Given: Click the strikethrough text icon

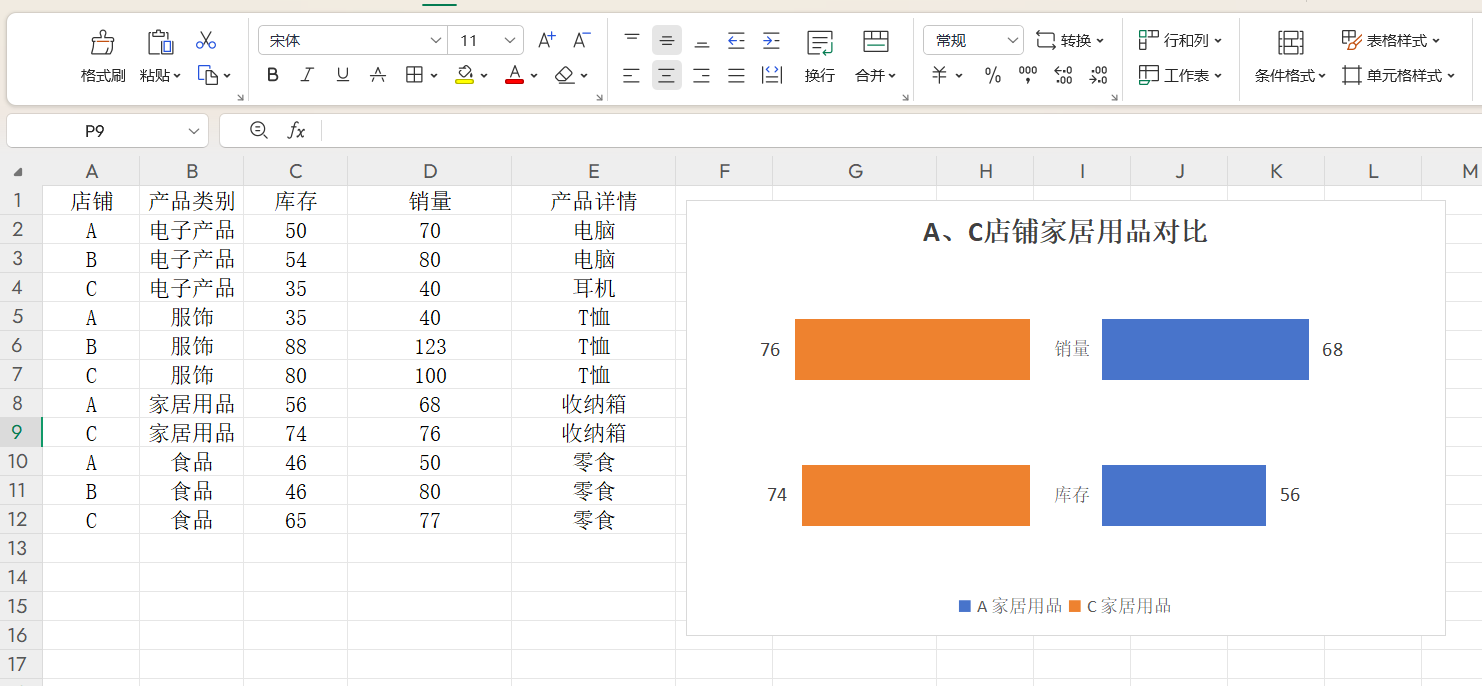Looking at the screenshot, I should pyautogui.click(x=378, y=75).
